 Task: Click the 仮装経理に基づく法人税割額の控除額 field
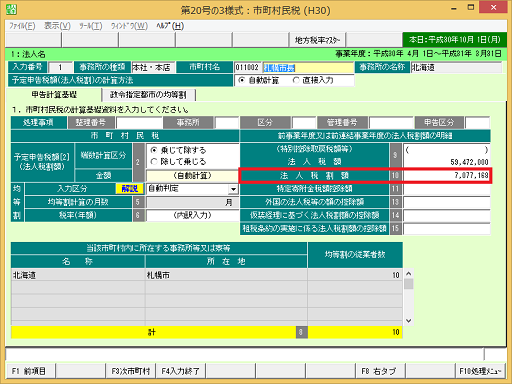[x=447, y=215]
